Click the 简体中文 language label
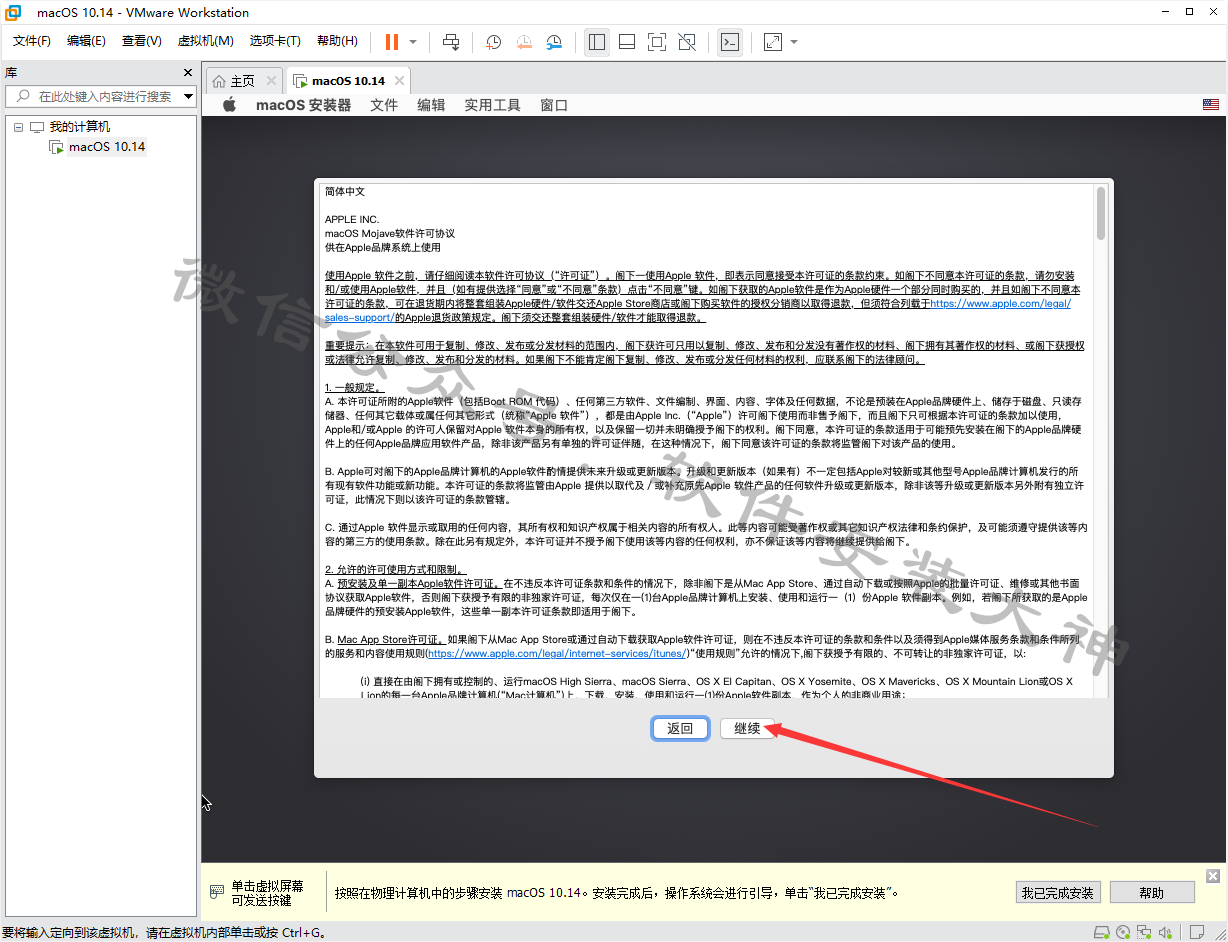Screen dimensions: 1228x942 point(345,191)
